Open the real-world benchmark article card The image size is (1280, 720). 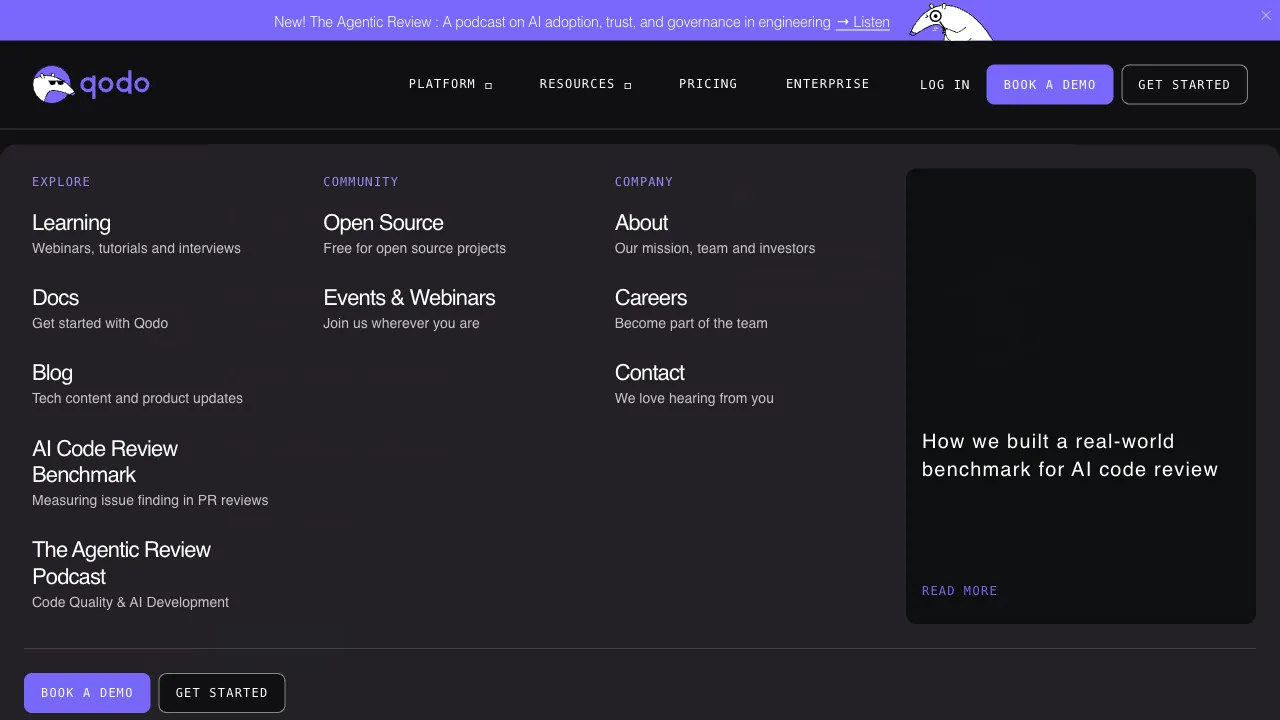pyautogui.click(x=1081, y=396)
